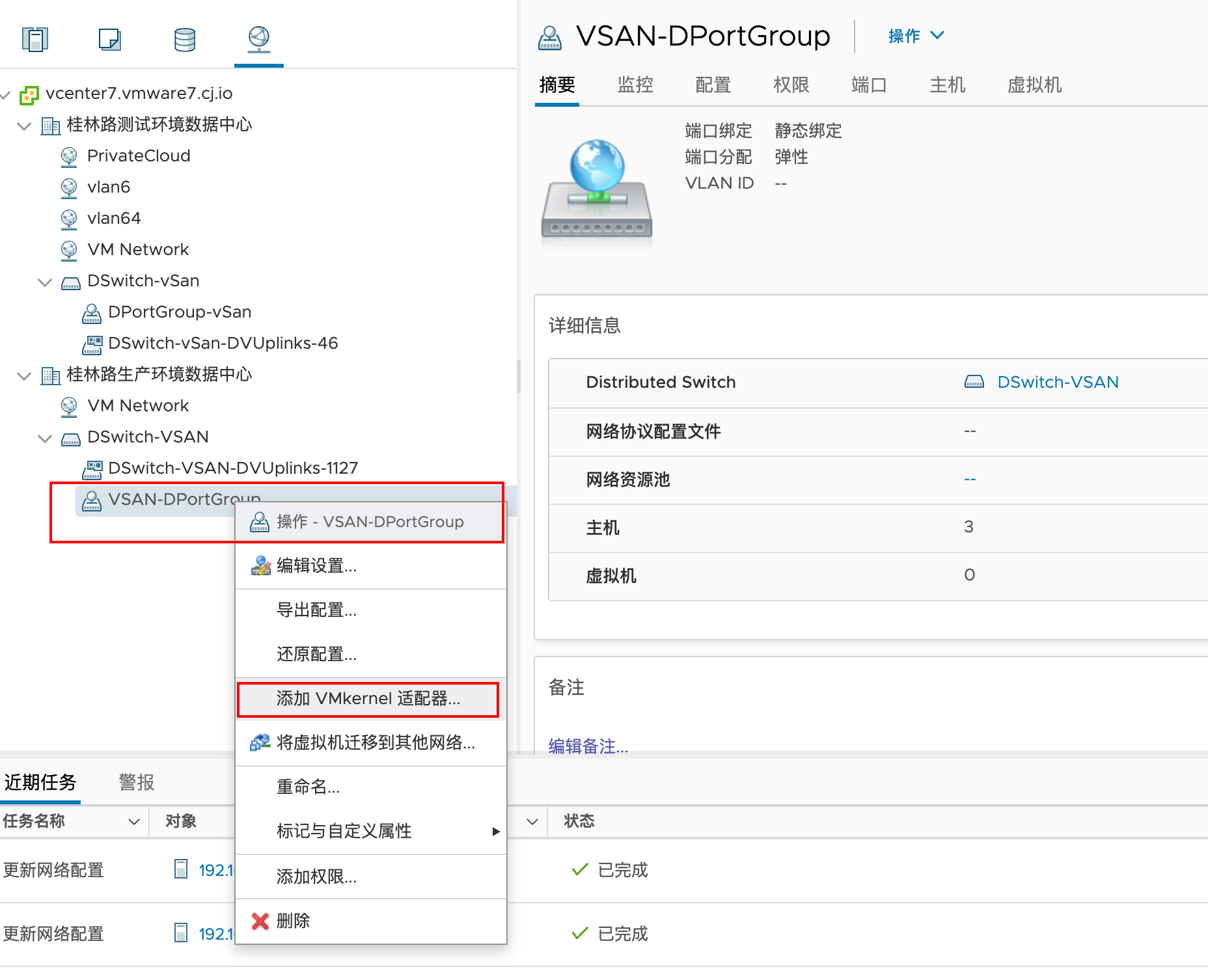Choose 导出配置... from the context menu

[371, 610]
